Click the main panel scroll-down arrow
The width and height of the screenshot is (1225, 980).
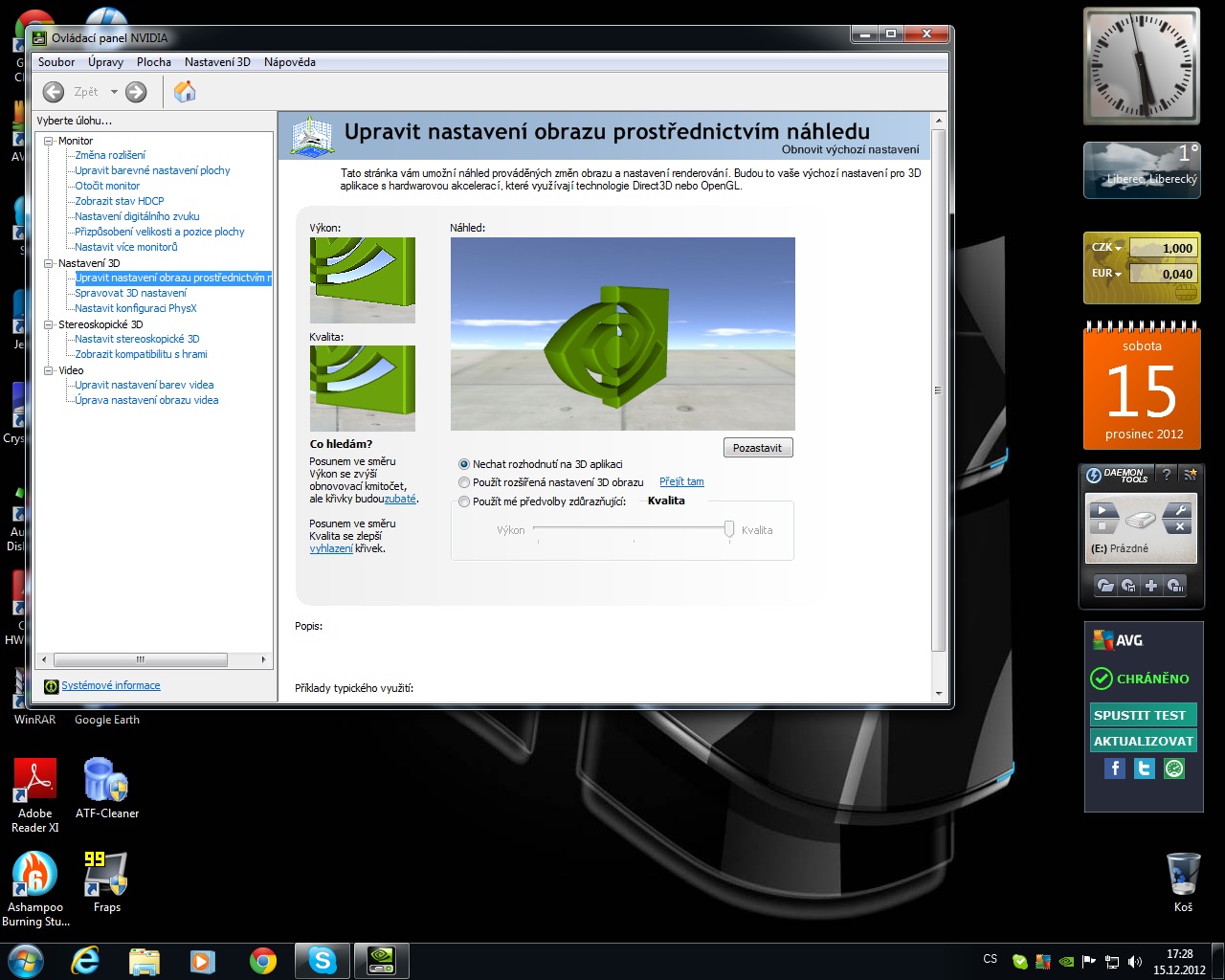[938, 694]
